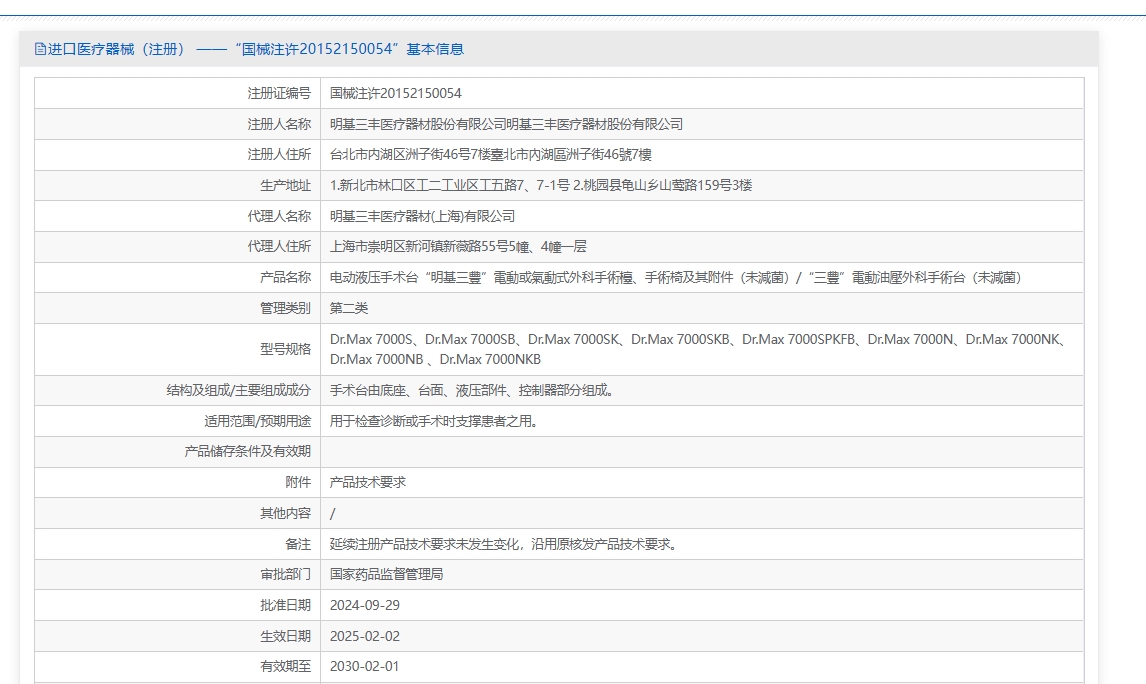
Task: Select production address 新北市林口区工二工业区 value
Action: point(541,186)
